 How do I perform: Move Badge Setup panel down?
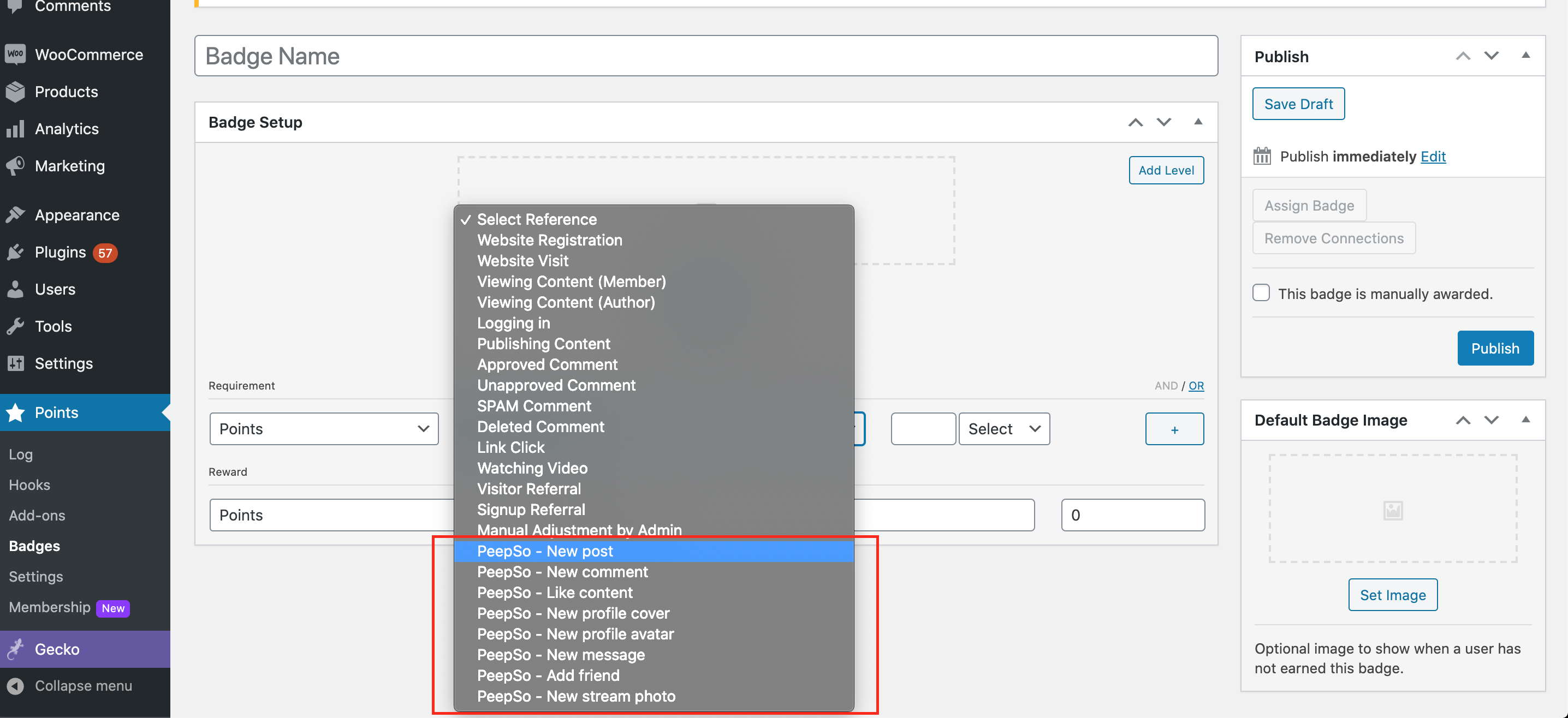click(x=1164, y=122)
